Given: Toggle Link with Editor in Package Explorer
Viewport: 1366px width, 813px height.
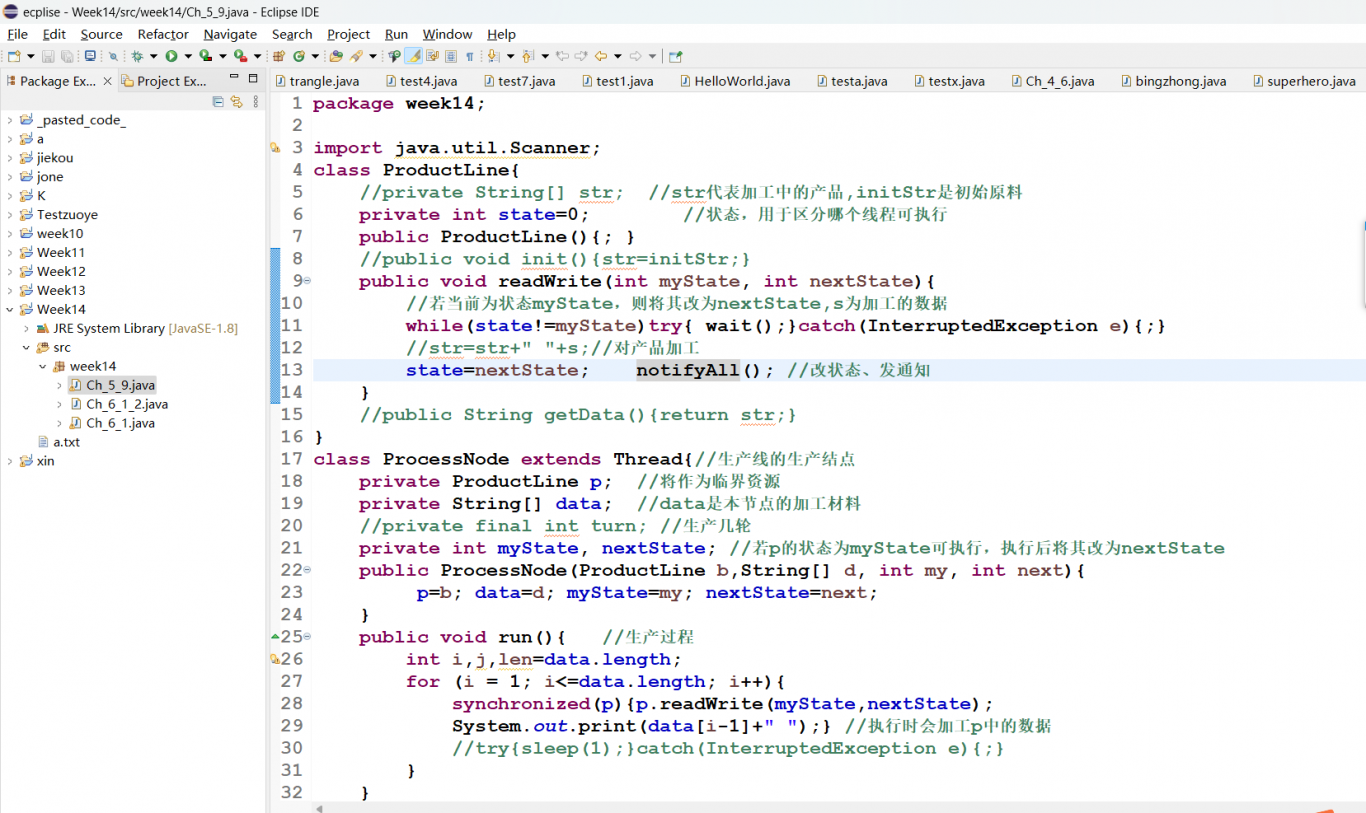Looking at the screenshot, I should pos(237,101).
